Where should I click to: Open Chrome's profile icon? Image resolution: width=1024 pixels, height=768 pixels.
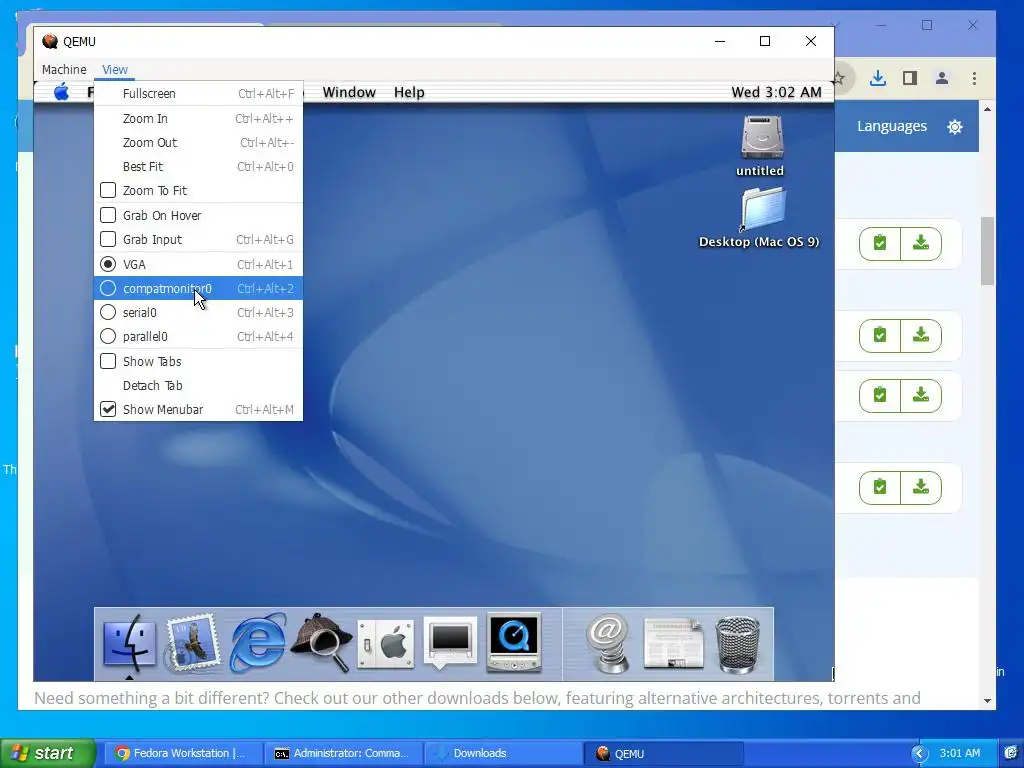click(x=942, y=78)
